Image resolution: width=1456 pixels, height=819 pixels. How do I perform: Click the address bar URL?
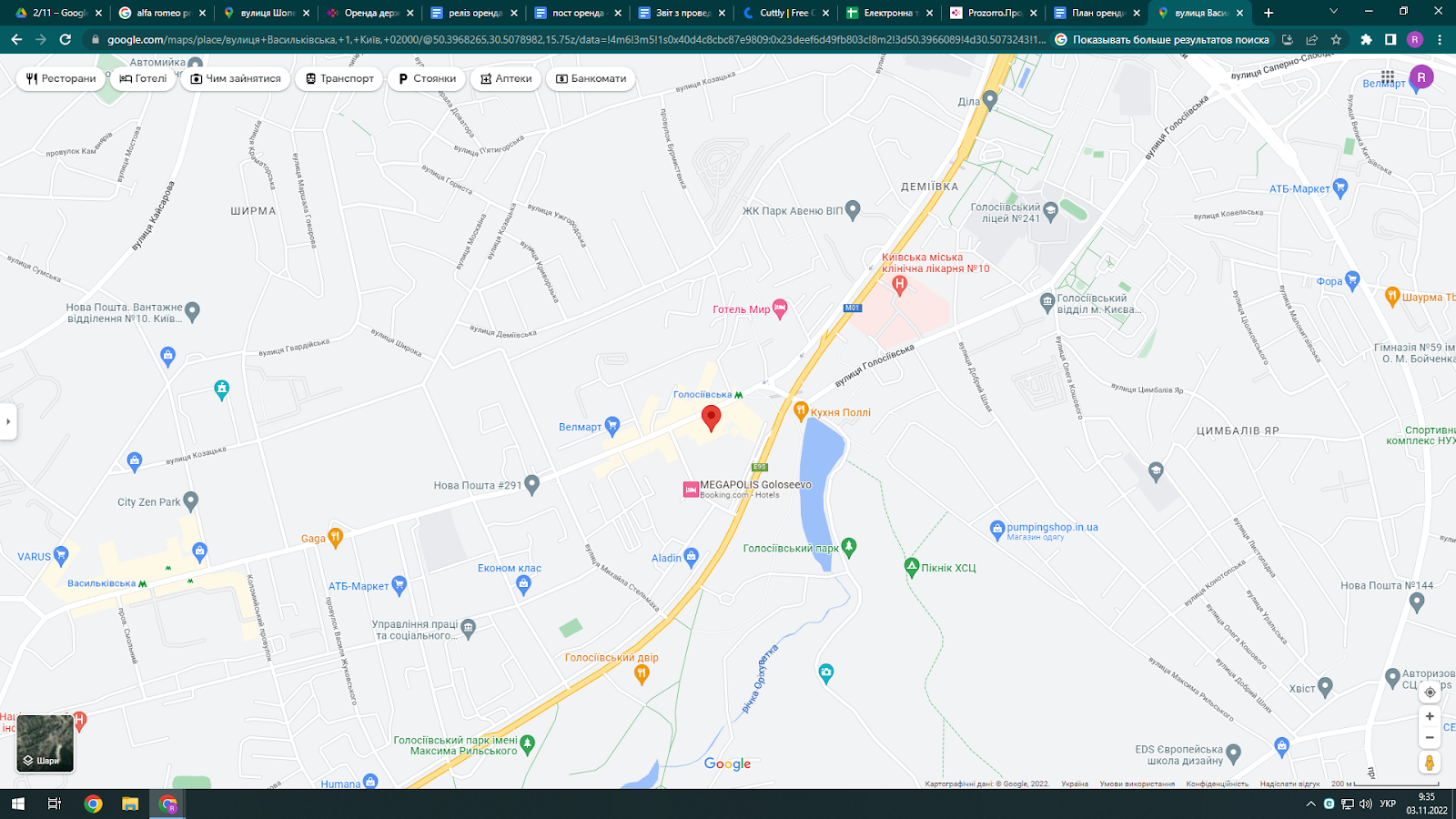pyautogui.click(x=576, y=39)
